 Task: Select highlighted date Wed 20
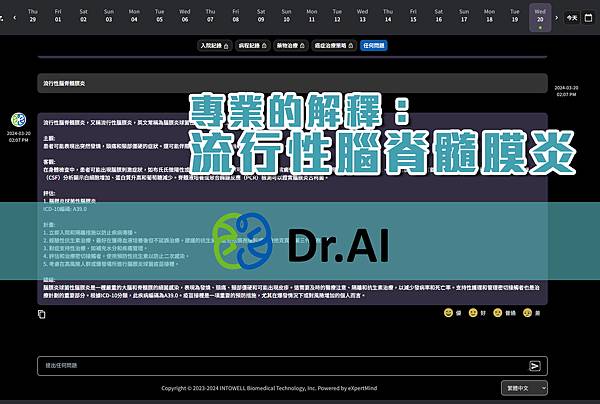[x=540, y=18]
